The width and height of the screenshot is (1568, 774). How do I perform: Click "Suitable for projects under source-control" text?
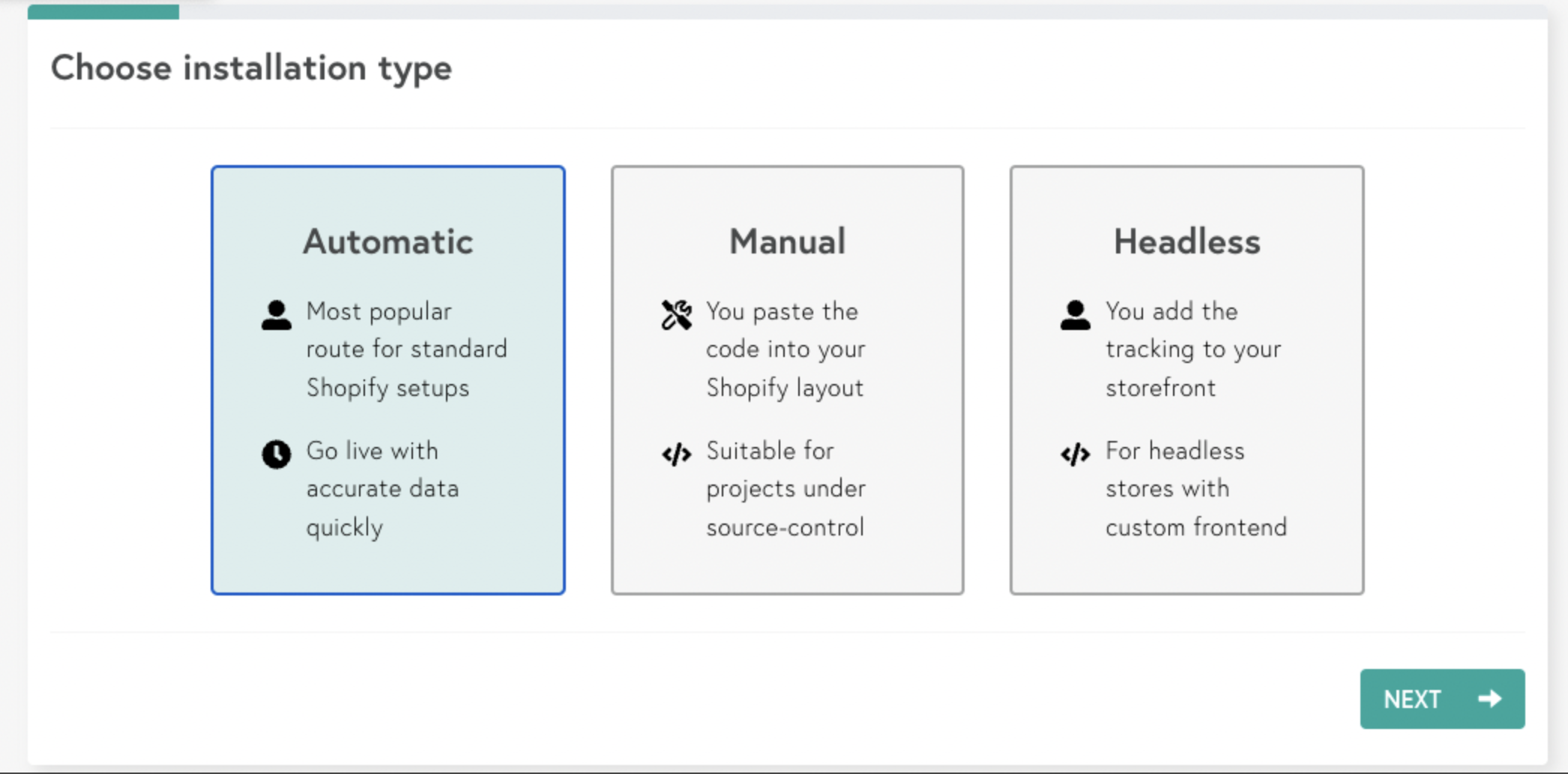785,489
